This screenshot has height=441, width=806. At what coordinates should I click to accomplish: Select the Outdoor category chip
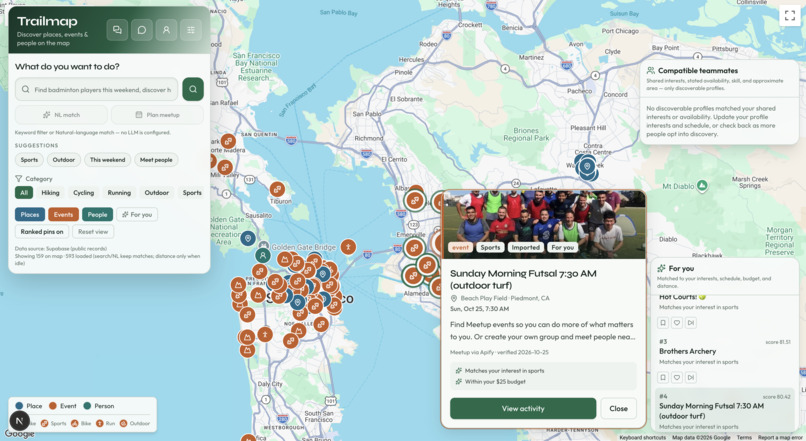point(157,193)
